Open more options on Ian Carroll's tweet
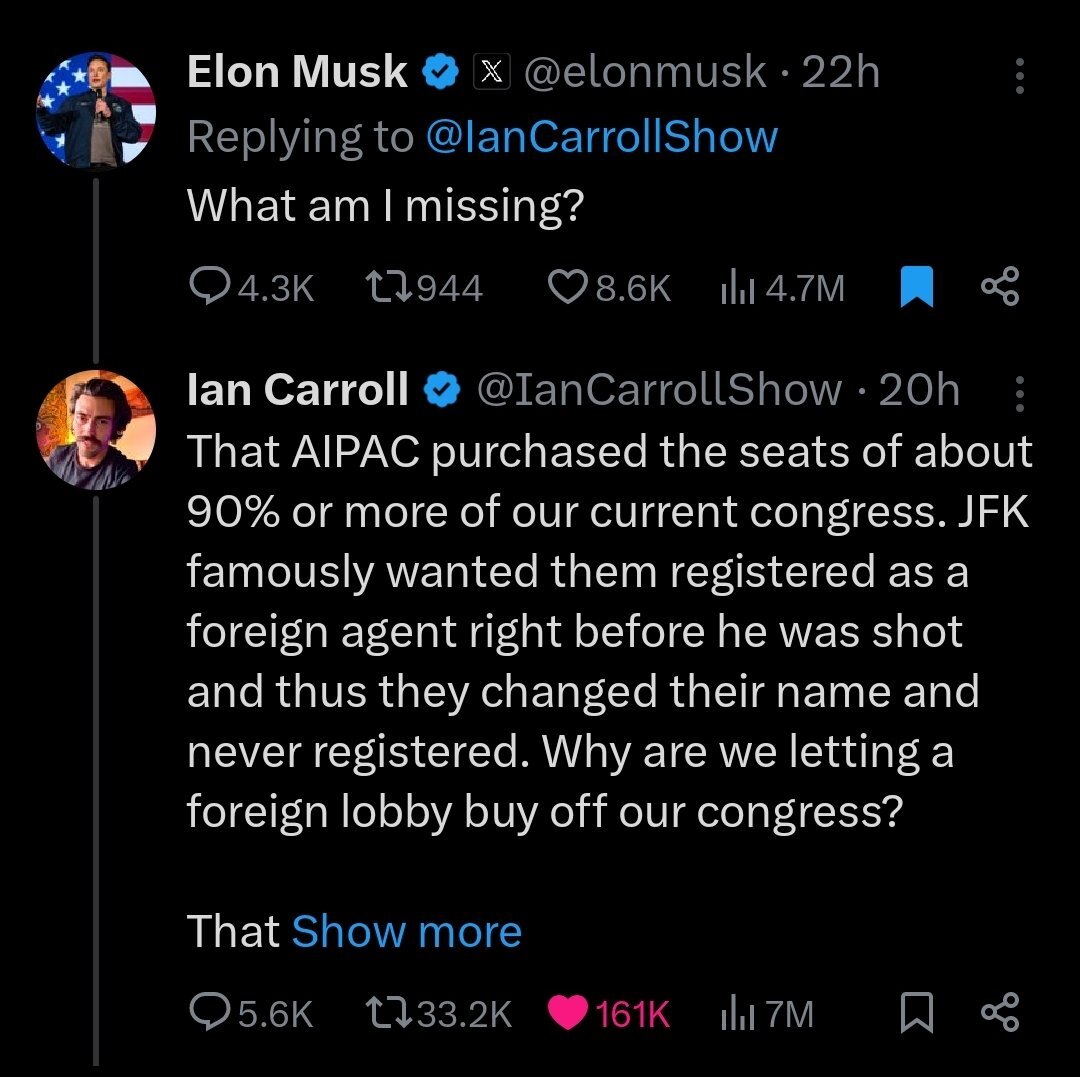The width and height of the screenshot is (1080, 1077). [x=1020, y=394]
